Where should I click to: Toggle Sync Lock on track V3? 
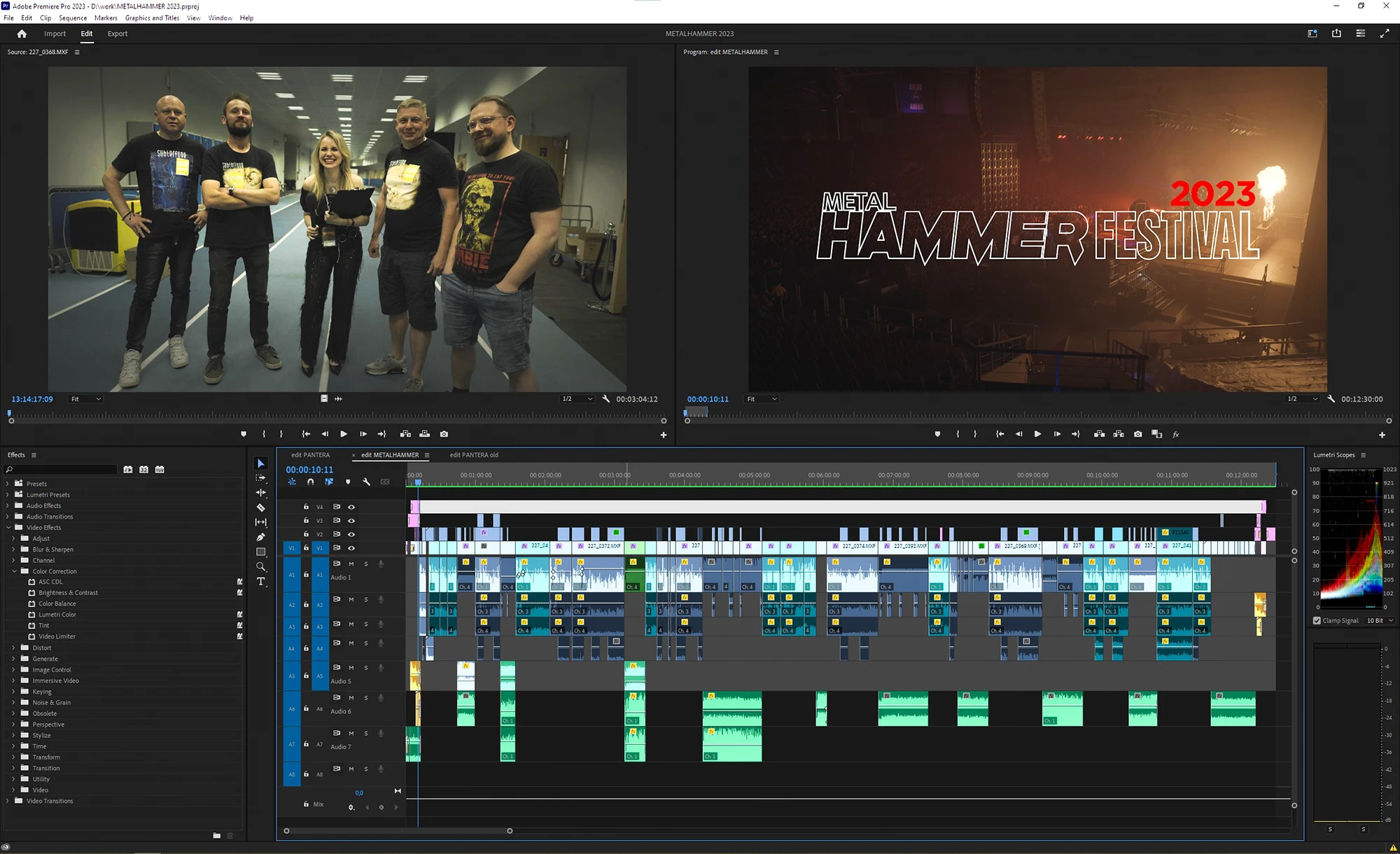(337, 520)
